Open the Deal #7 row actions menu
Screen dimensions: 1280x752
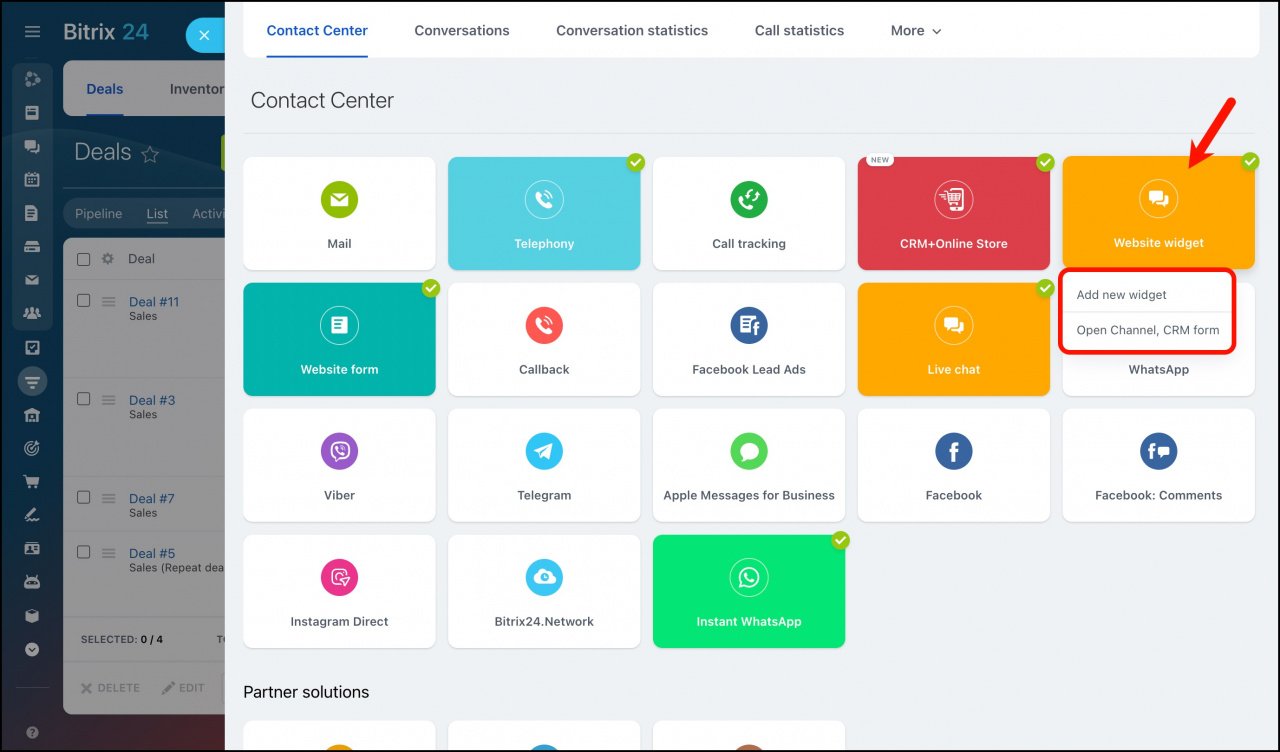click(x=109, y=498)
